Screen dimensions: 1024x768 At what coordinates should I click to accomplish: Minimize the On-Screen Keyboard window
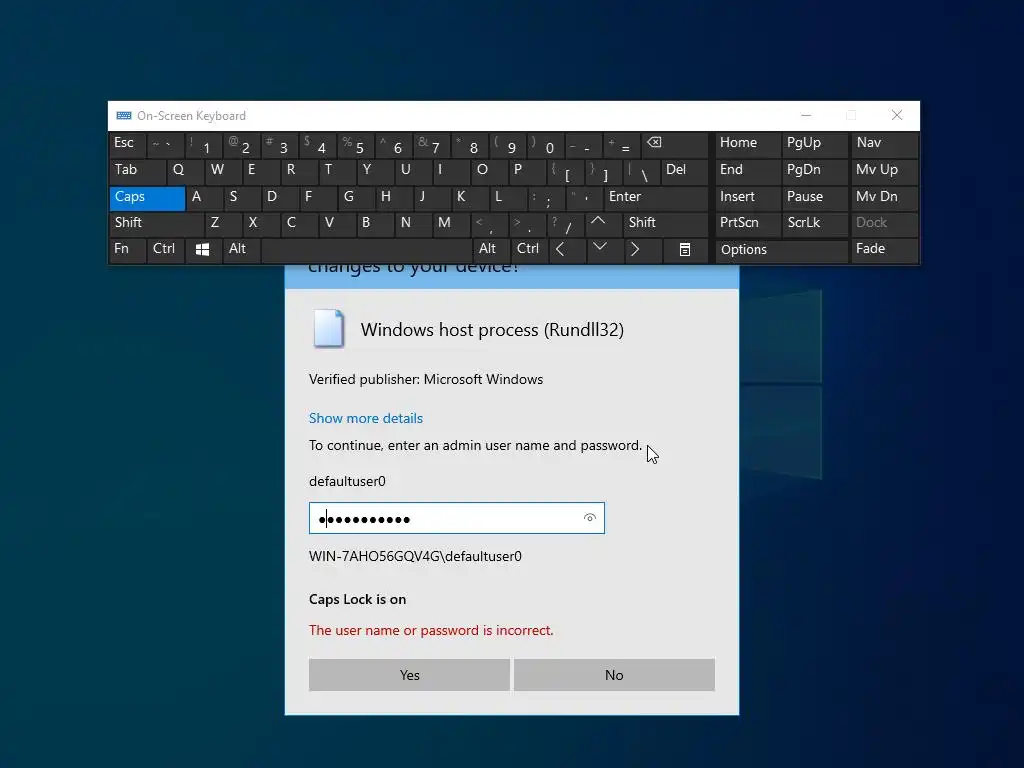pyautogui.click(x=806, y=116)
